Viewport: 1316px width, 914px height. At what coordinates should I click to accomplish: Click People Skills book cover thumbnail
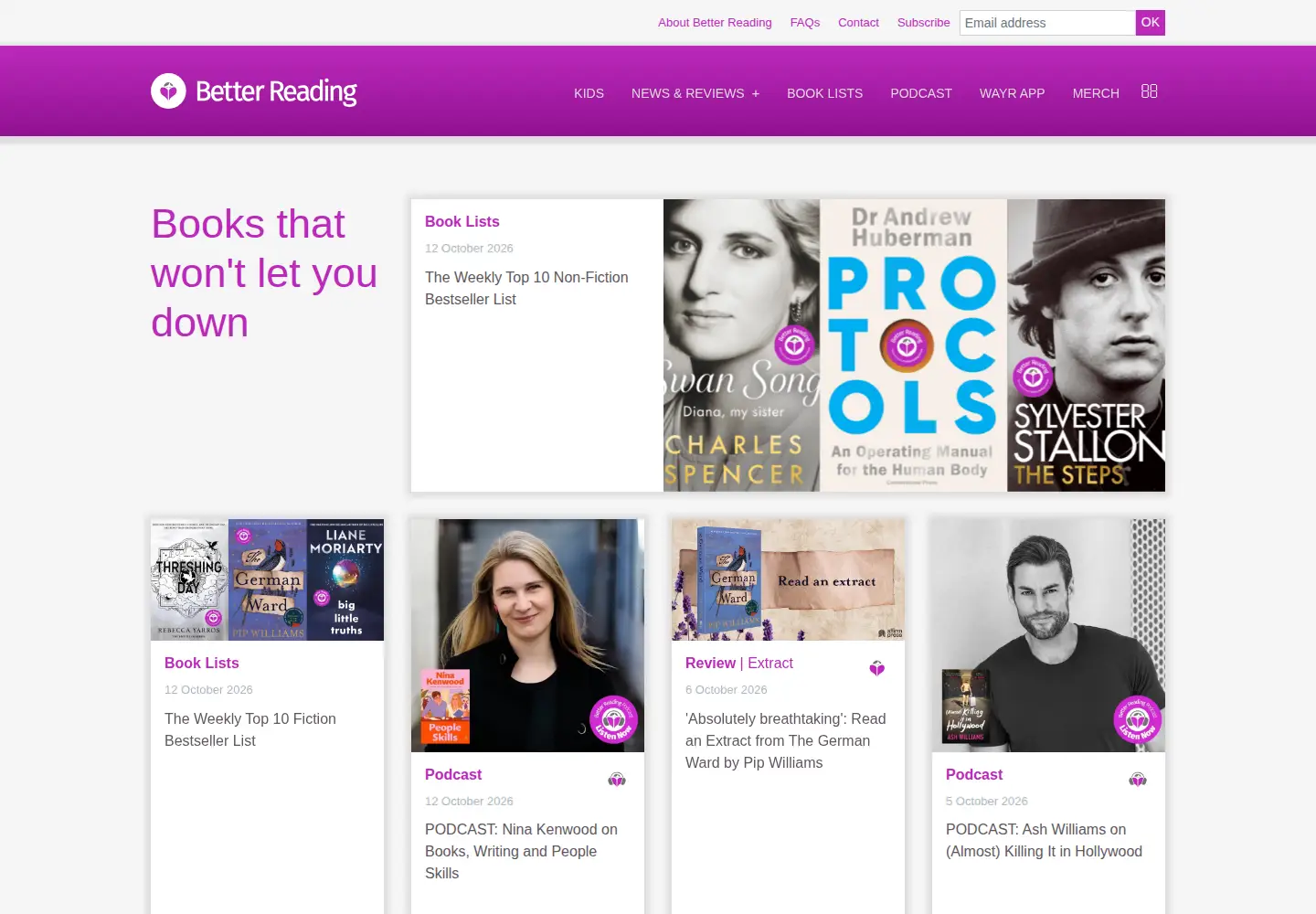pyautogui.click(x=445, y=706)
